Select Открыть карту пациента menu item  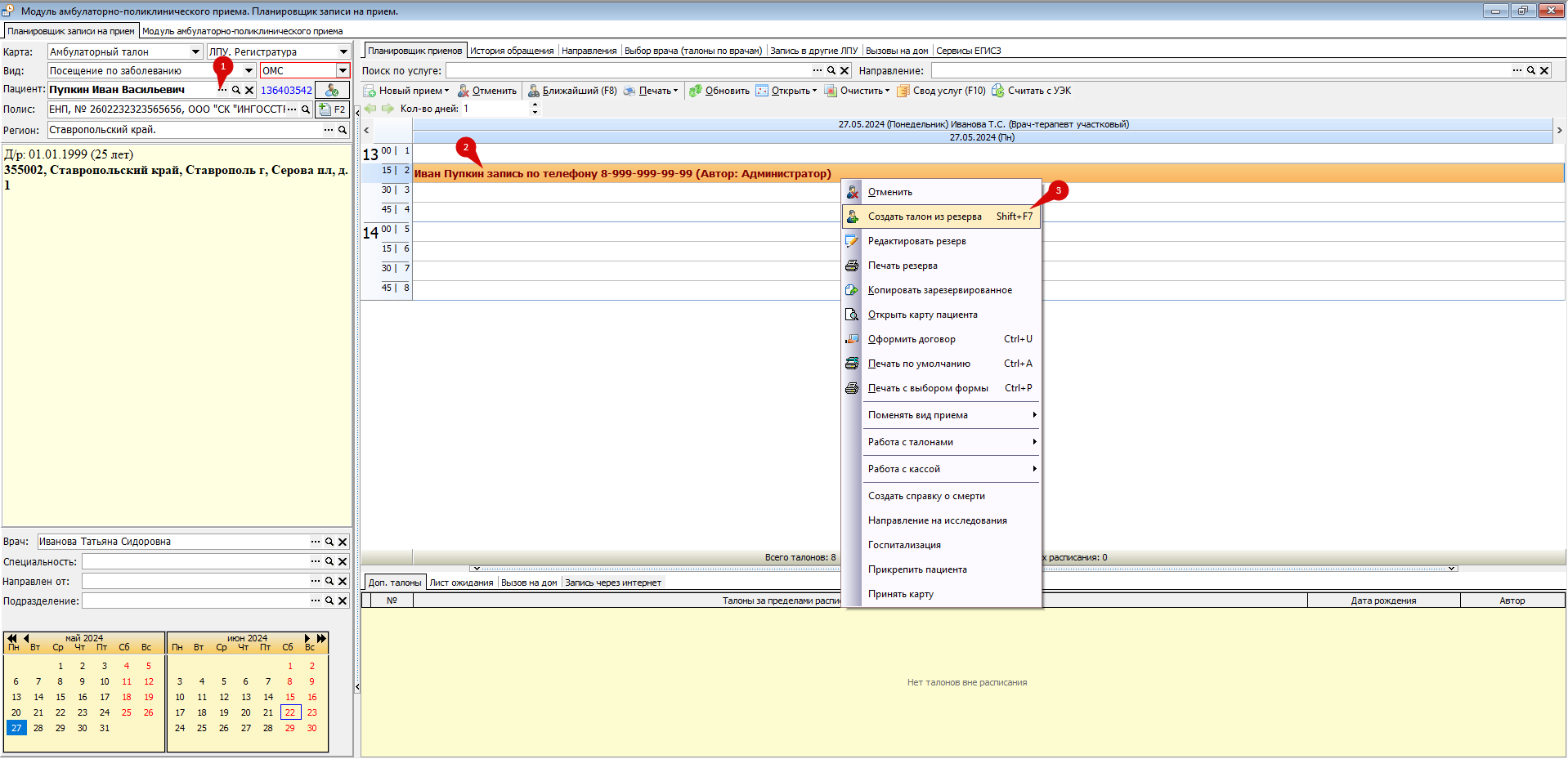[942, 315]
